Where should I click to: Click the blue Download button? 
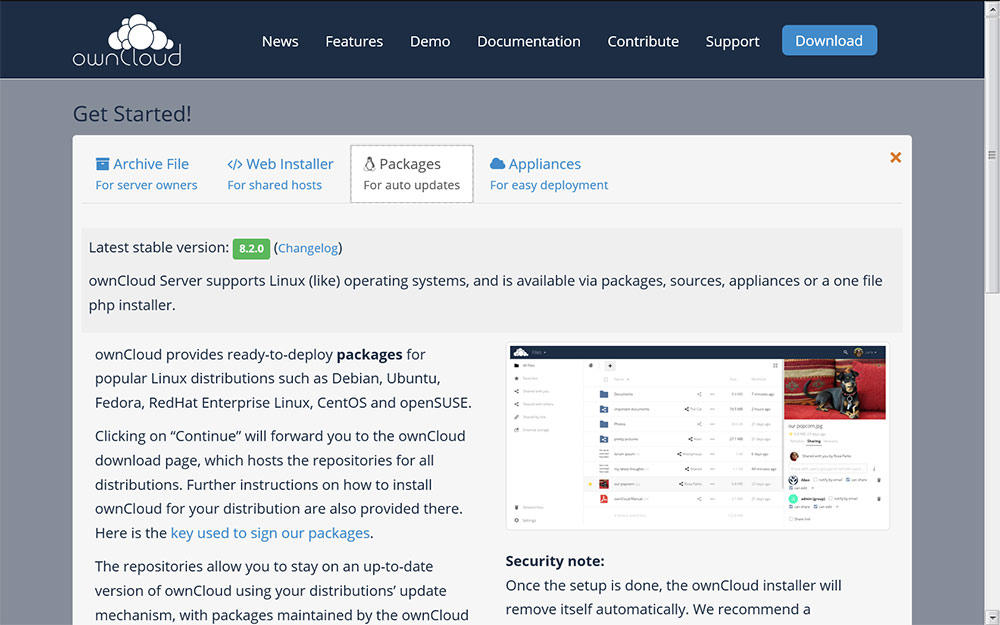point(829,40)
